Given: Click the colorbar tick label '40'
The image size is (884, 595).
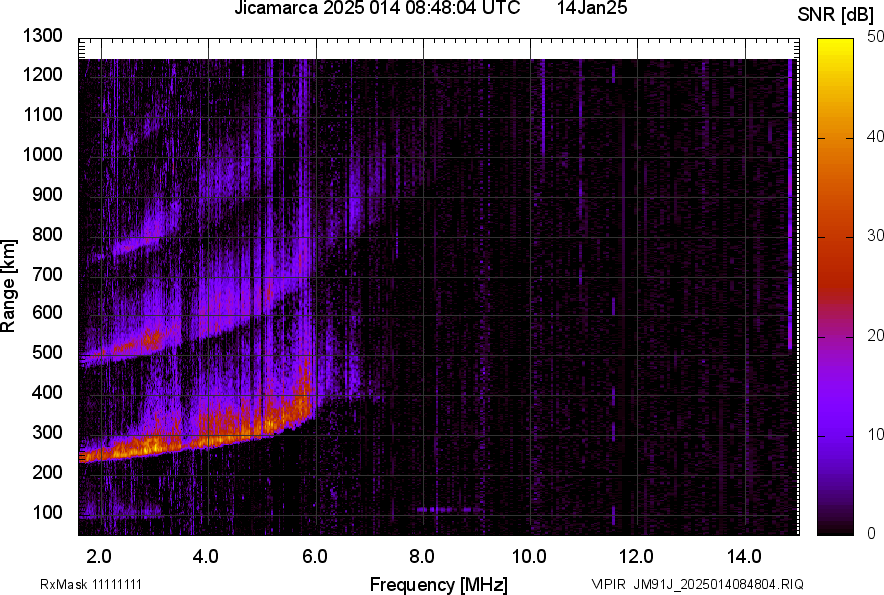Looking at the screenshot, I should [x=876, y=136].
